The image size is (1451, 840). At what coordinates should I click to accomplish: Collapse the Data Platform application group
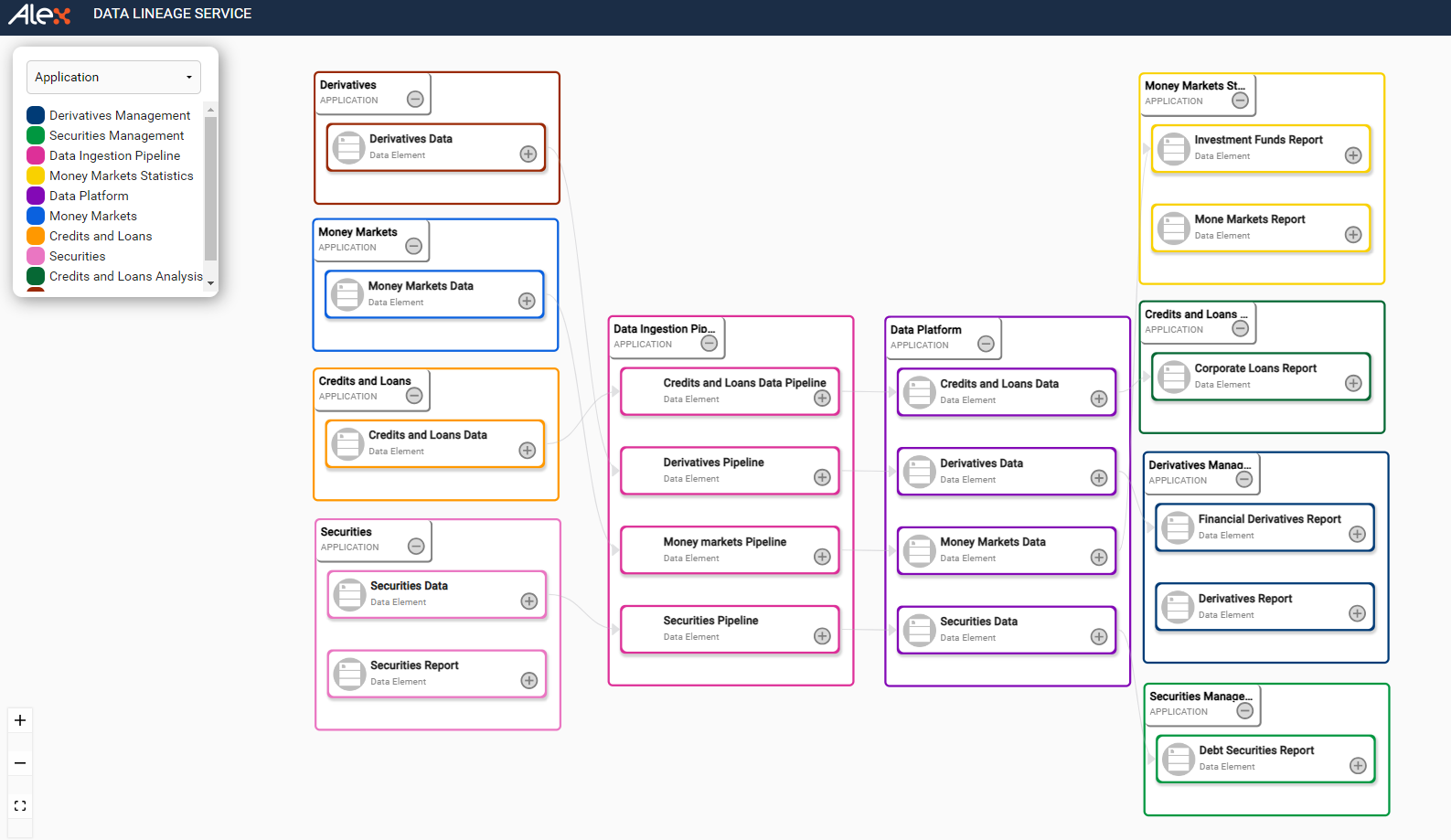click(986, 344)
